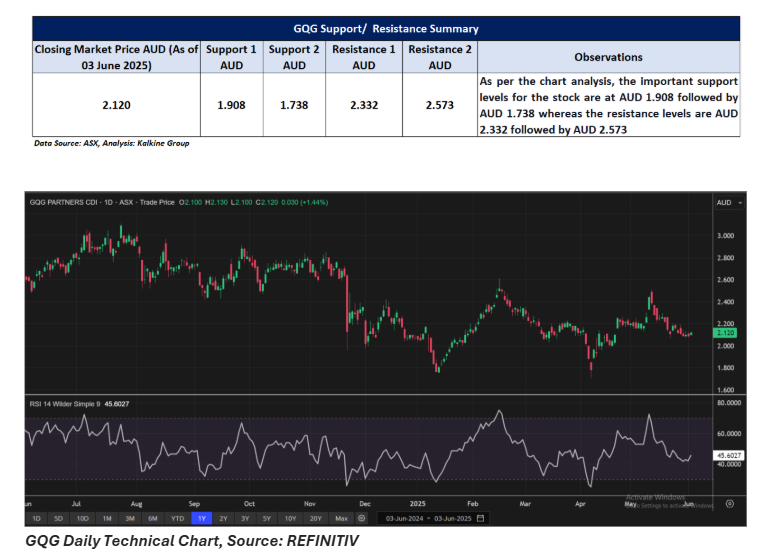Select the 2Y time range
764x555 pixels.
(x=224, y=518)
